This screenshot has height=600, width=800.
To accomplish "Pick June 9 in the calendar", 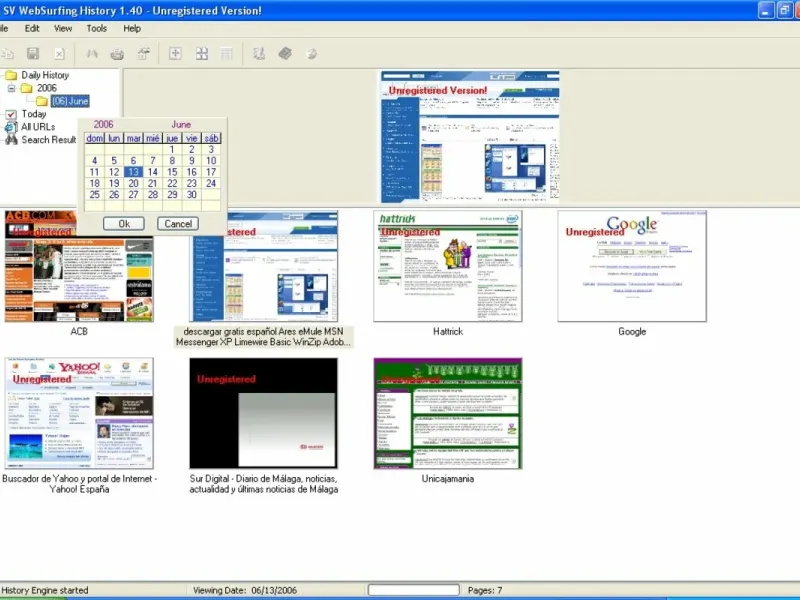I will coord(191,161).
